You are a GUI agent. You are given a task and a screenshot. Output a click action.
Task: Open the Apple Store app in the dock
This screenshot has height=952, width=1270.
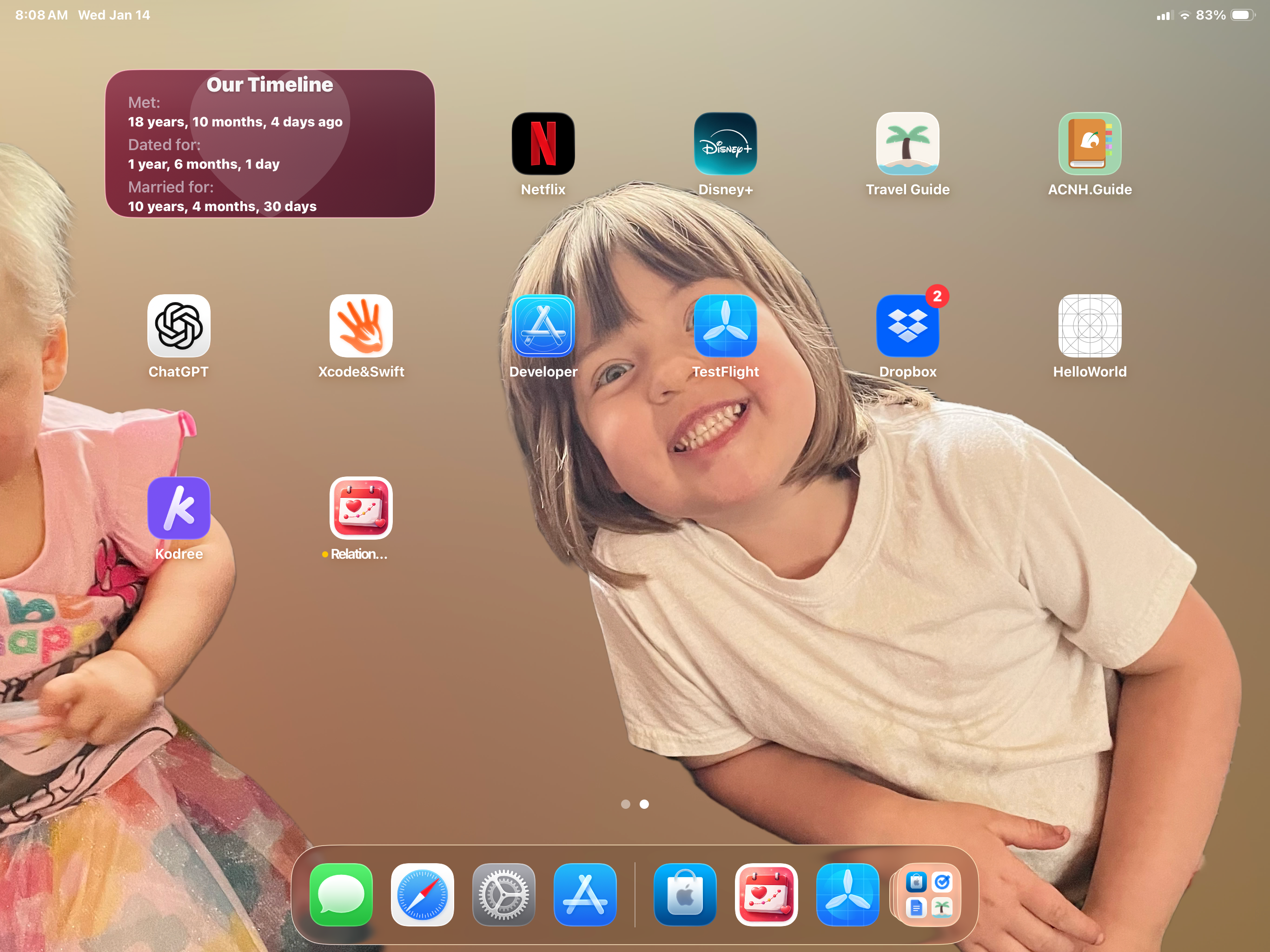685,894
